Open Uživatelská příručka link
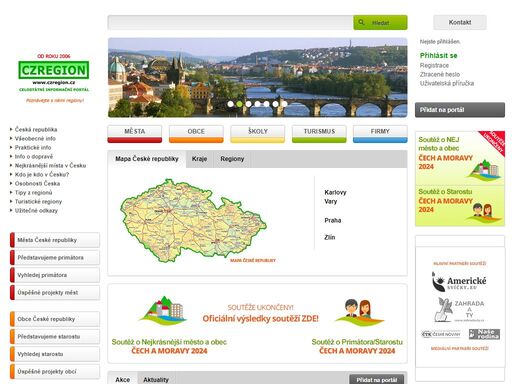Screen dimensions: 512x384 tap(447, 83)
